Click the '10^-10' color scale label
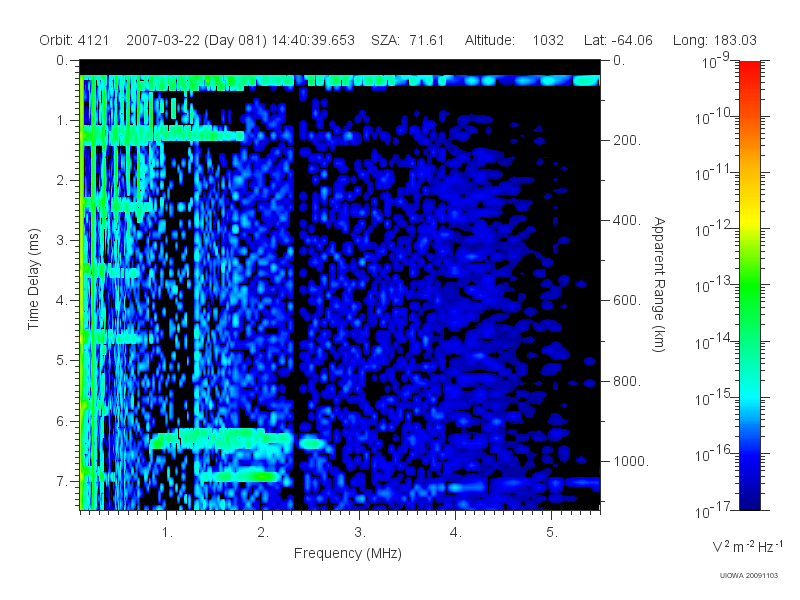The image size is (800, 600). coord(713,116)
